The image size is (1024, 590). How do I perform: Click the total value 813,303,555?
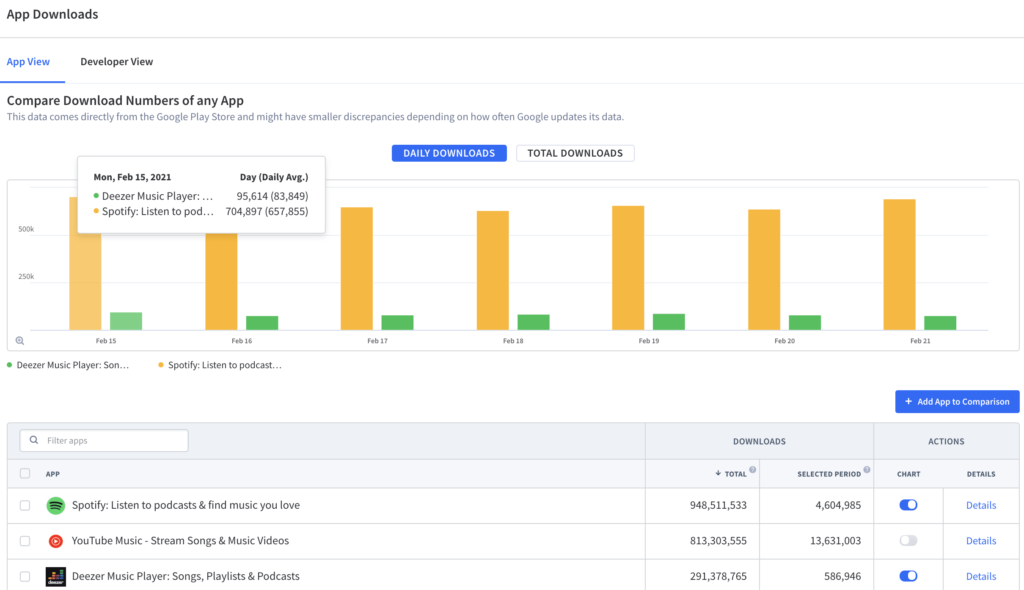tap(718, 540)
